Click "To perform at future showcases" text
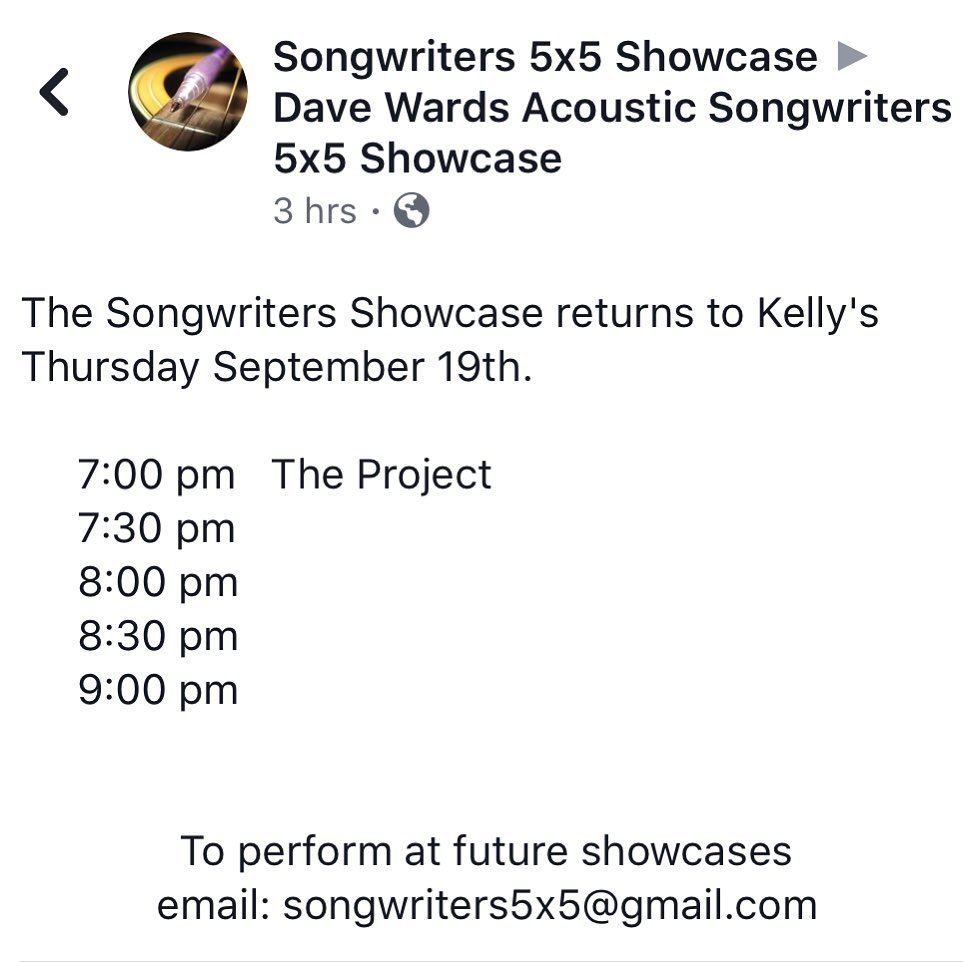 pos(486,851)
